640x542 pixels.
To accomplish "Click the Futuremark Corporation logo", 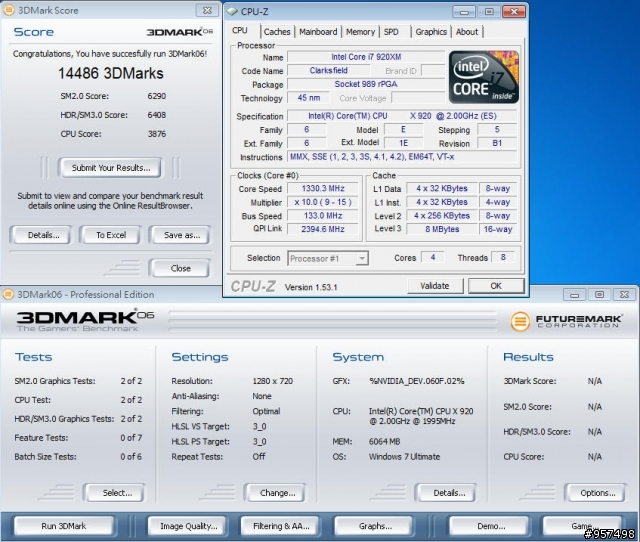I will tap(566, 322).
